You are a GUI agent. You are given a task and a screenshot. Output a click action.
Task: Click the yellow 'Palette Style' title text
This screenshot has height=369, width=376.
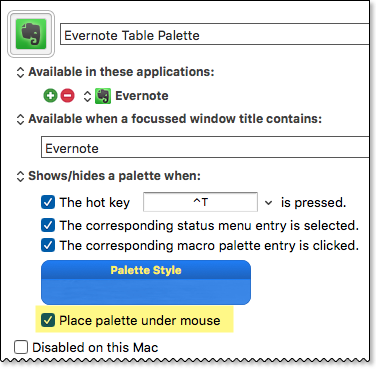[x=146, y=270]
